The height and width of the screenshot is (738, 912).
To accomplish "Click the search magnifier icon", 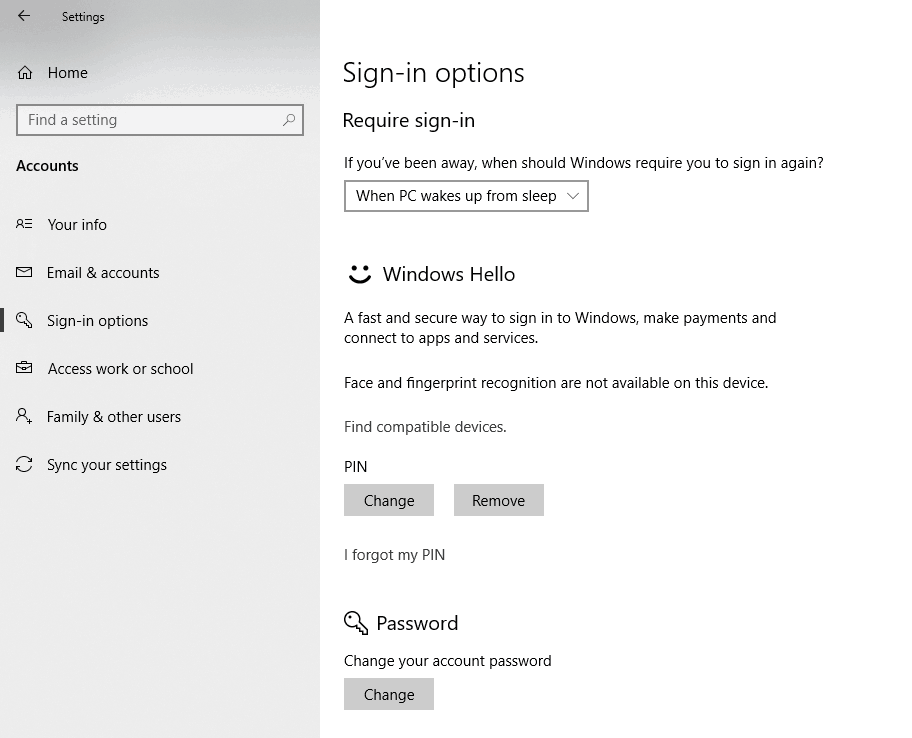I will (289, 120).
